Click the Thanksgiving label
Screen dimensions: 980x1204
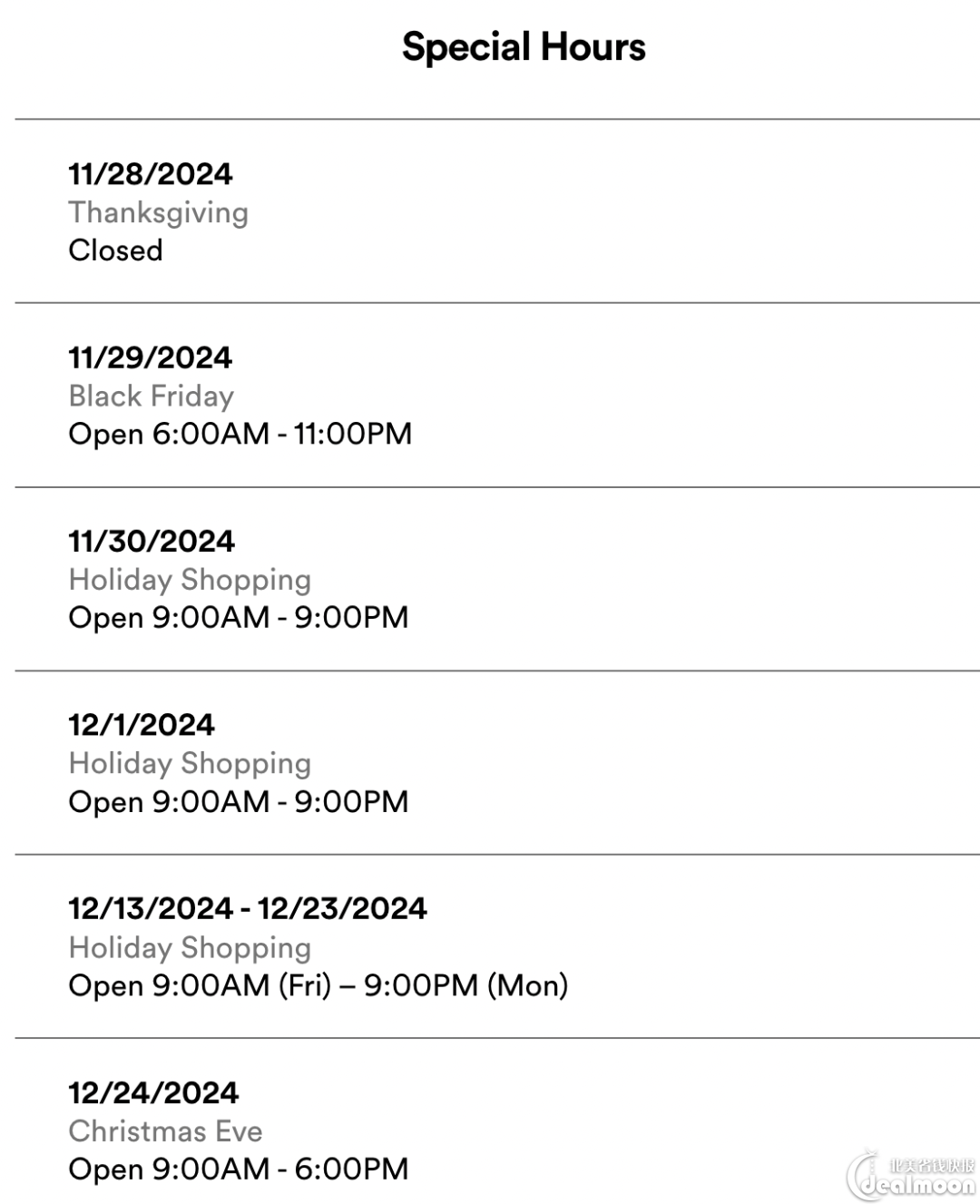[x=159, y=212]
